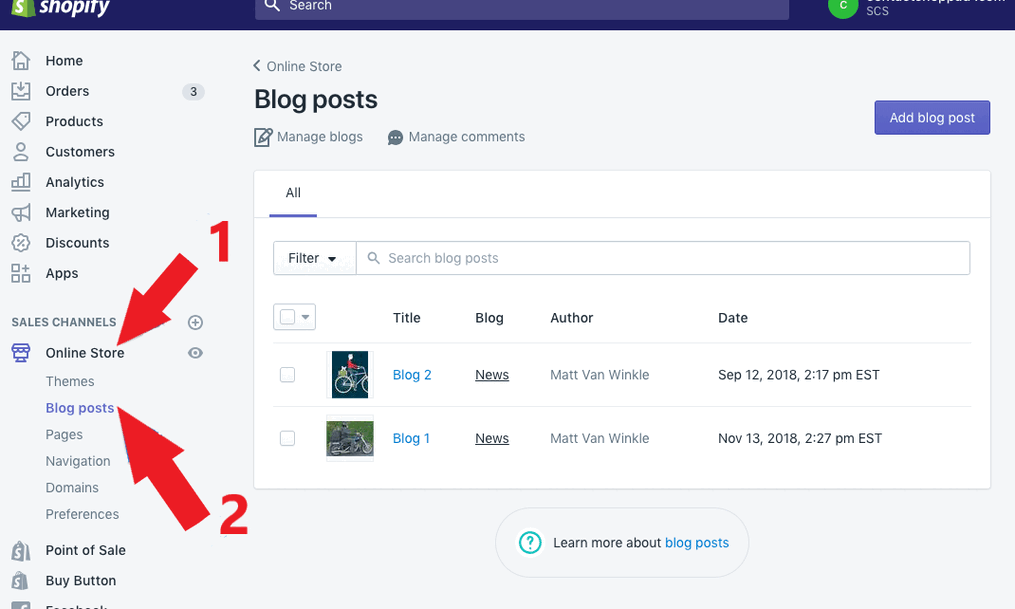Image resolution: width=1015 pixels, height=609 pixels.
Task: Navigate back to Online Store
Action: coord(297,66)
